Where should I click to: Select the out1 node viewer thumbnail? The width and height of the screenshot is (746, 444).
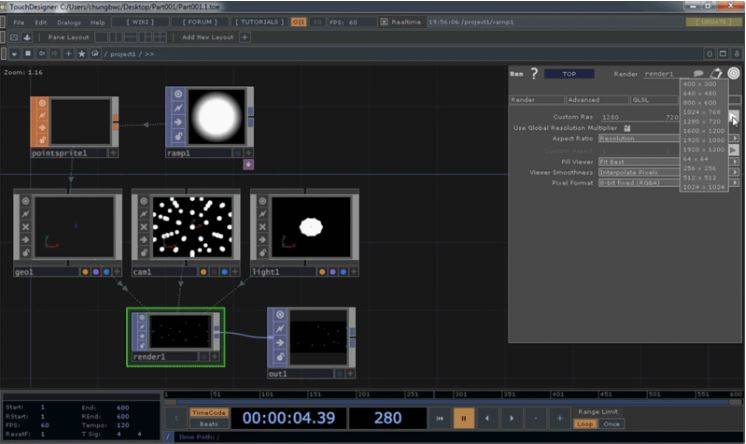click(318, 335)
